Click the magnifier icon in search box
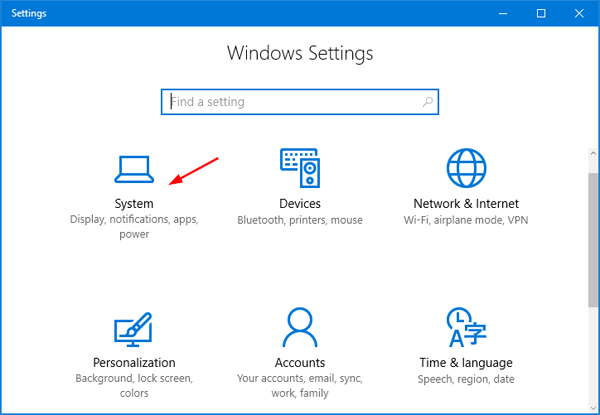Image resolution: width=600 pixels, height=415 pixels. (x=427, y=101)
